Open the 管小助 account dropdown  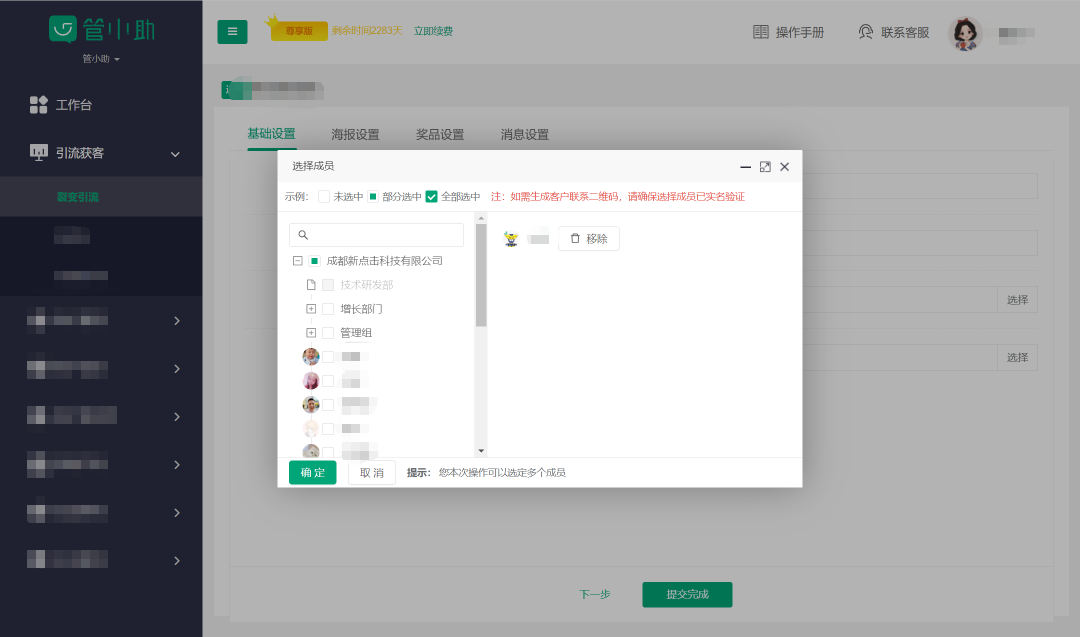pyautogui.click(x=101, y=59)
